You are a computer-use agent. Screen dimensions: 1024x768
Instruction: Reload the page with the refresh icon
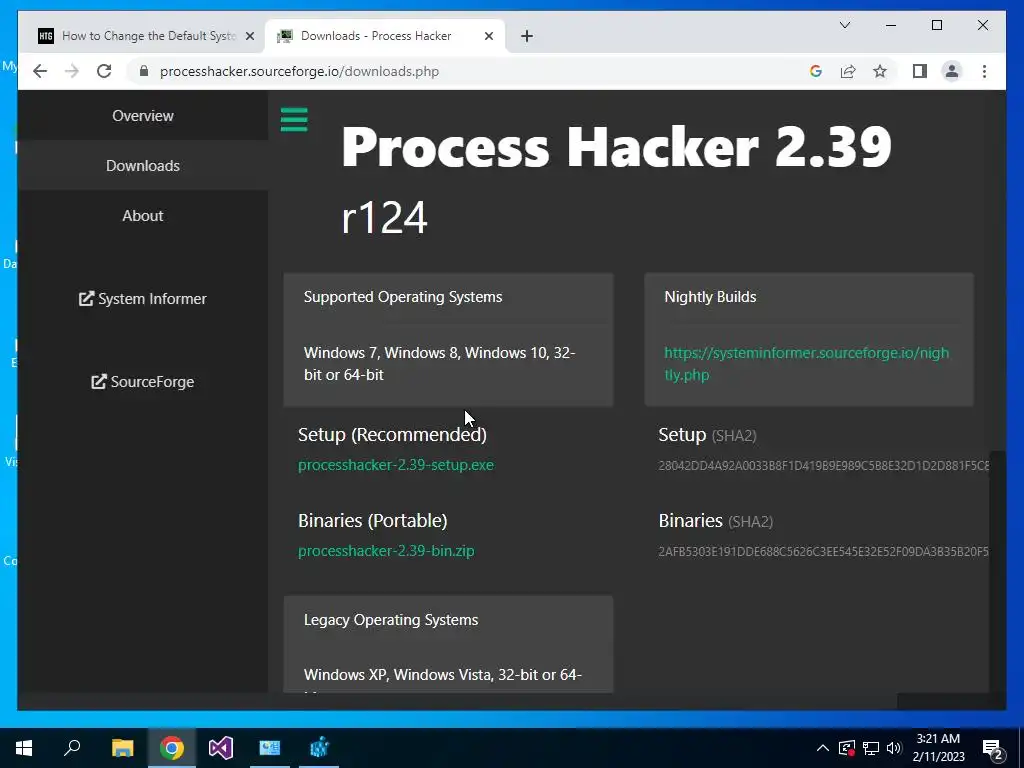(104, 71)
